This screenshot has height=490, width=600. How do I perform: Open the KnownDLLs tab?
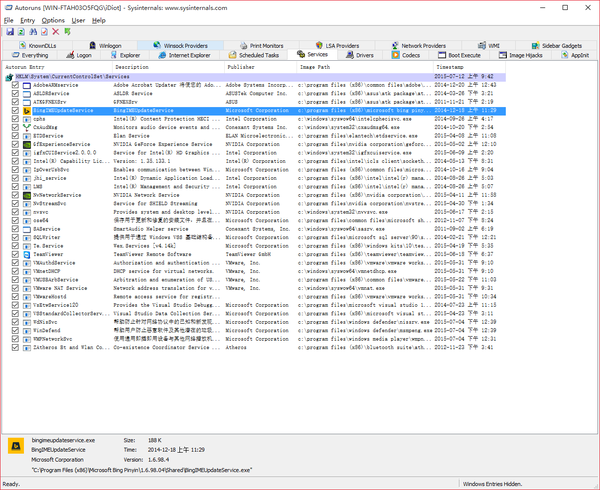coord(38,46)
